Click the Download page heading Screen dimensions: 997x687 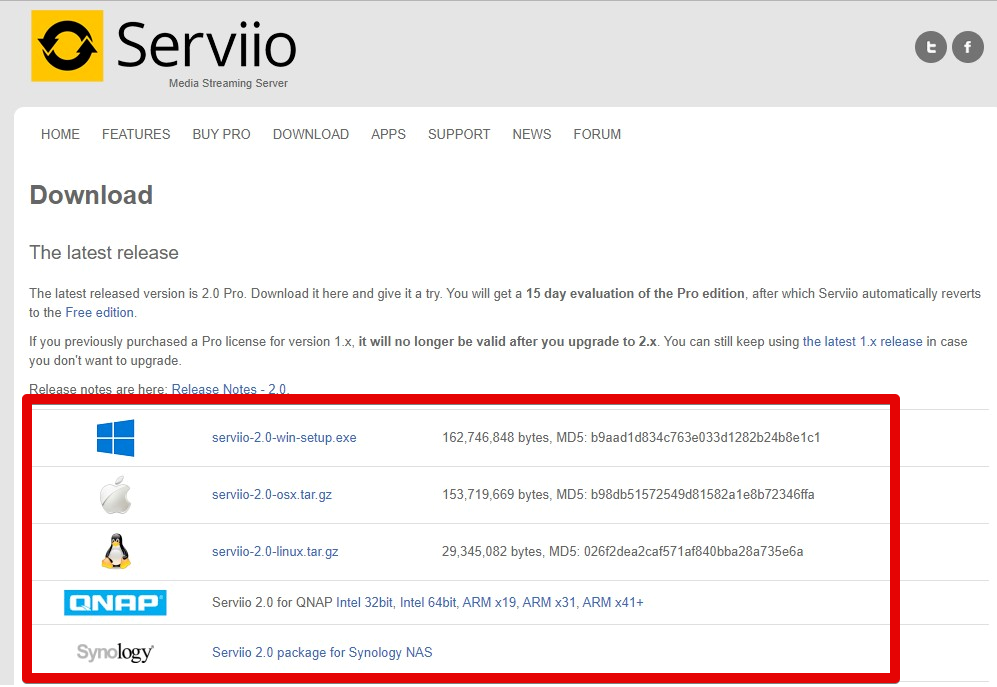[x=91, y=195]
